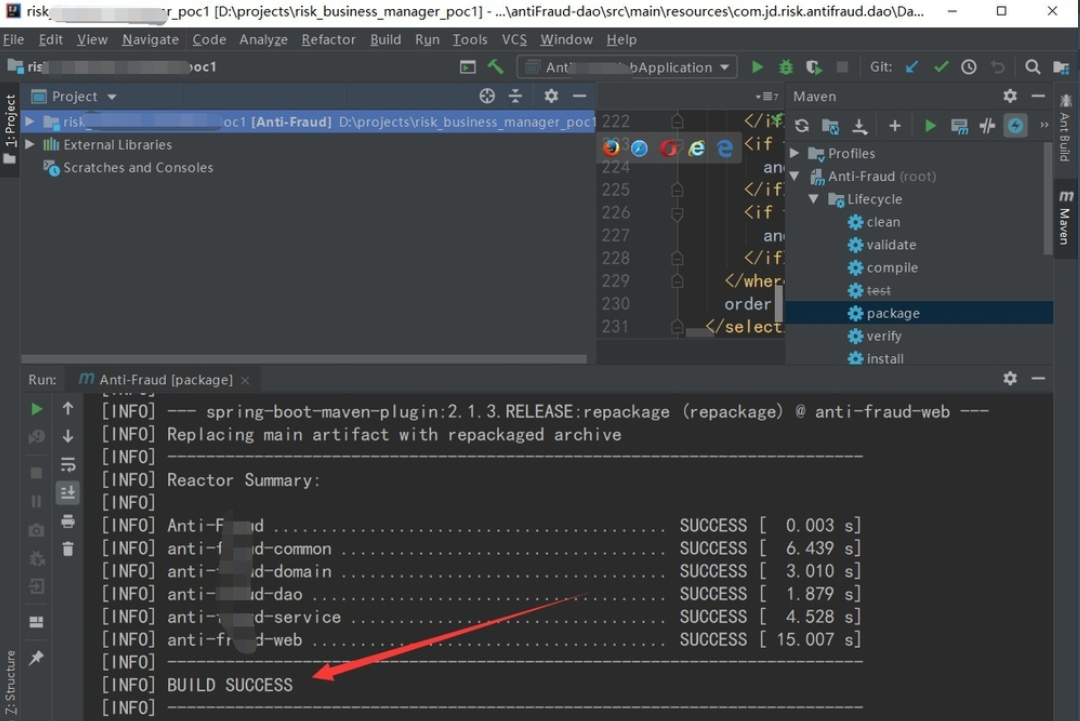1080x721 pixels.
Task: Click the Build project hammer icon
Action: point(496,67)
